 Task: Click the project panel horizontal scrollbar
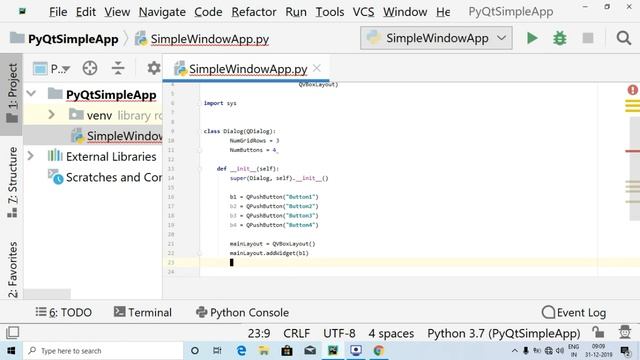[x=47, y=294]
